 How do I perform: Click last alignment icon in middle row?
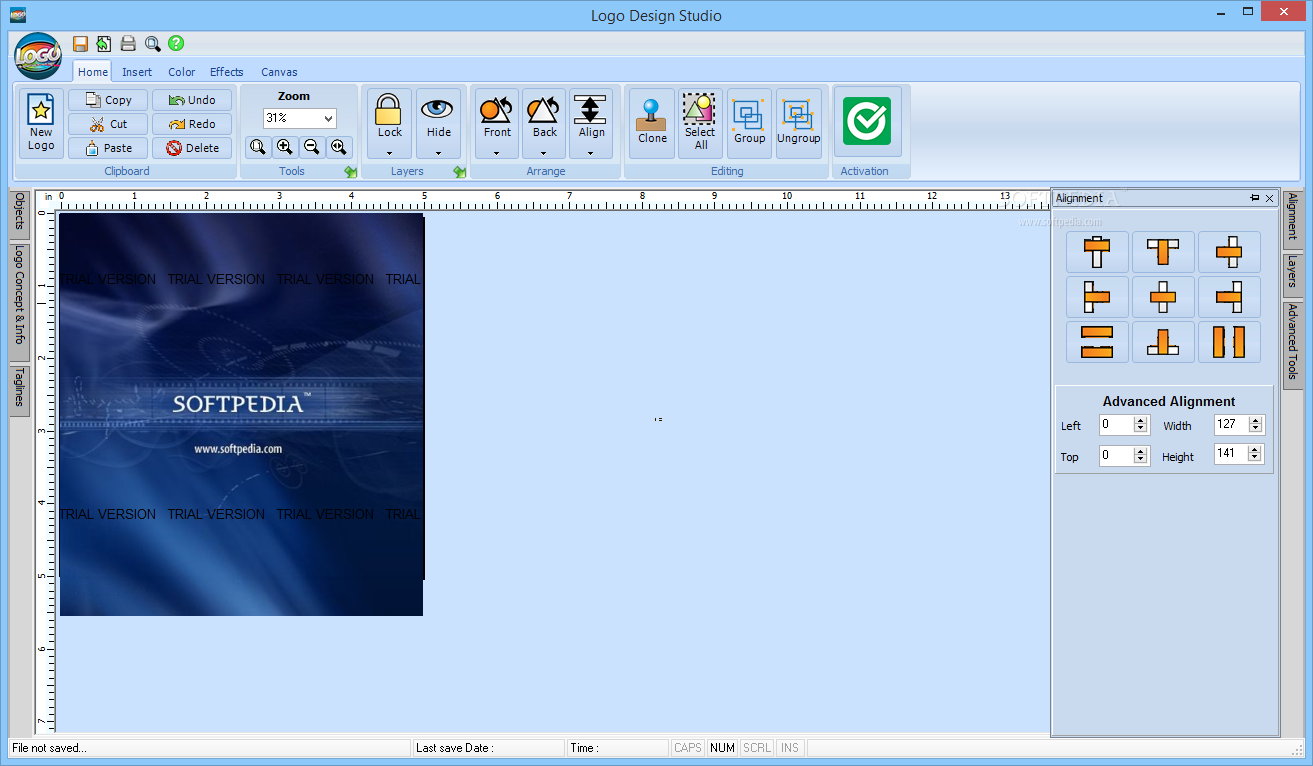tap(1229, 297)
